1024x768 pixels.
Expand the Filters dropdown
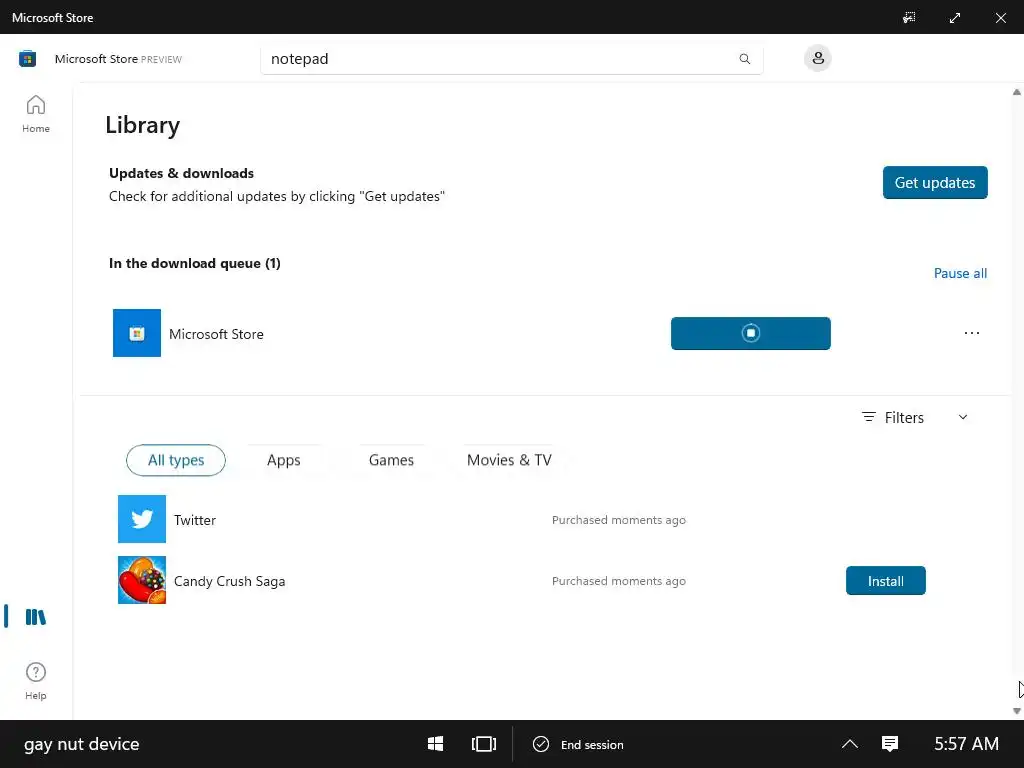click(x=914, y=417)
